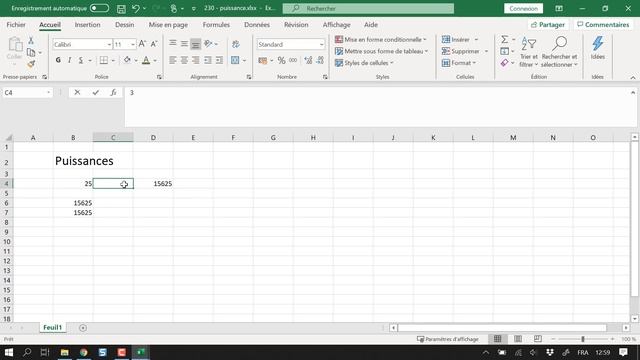Click the cancel X in formula bar
640x360 pixels.
(77, 93)
